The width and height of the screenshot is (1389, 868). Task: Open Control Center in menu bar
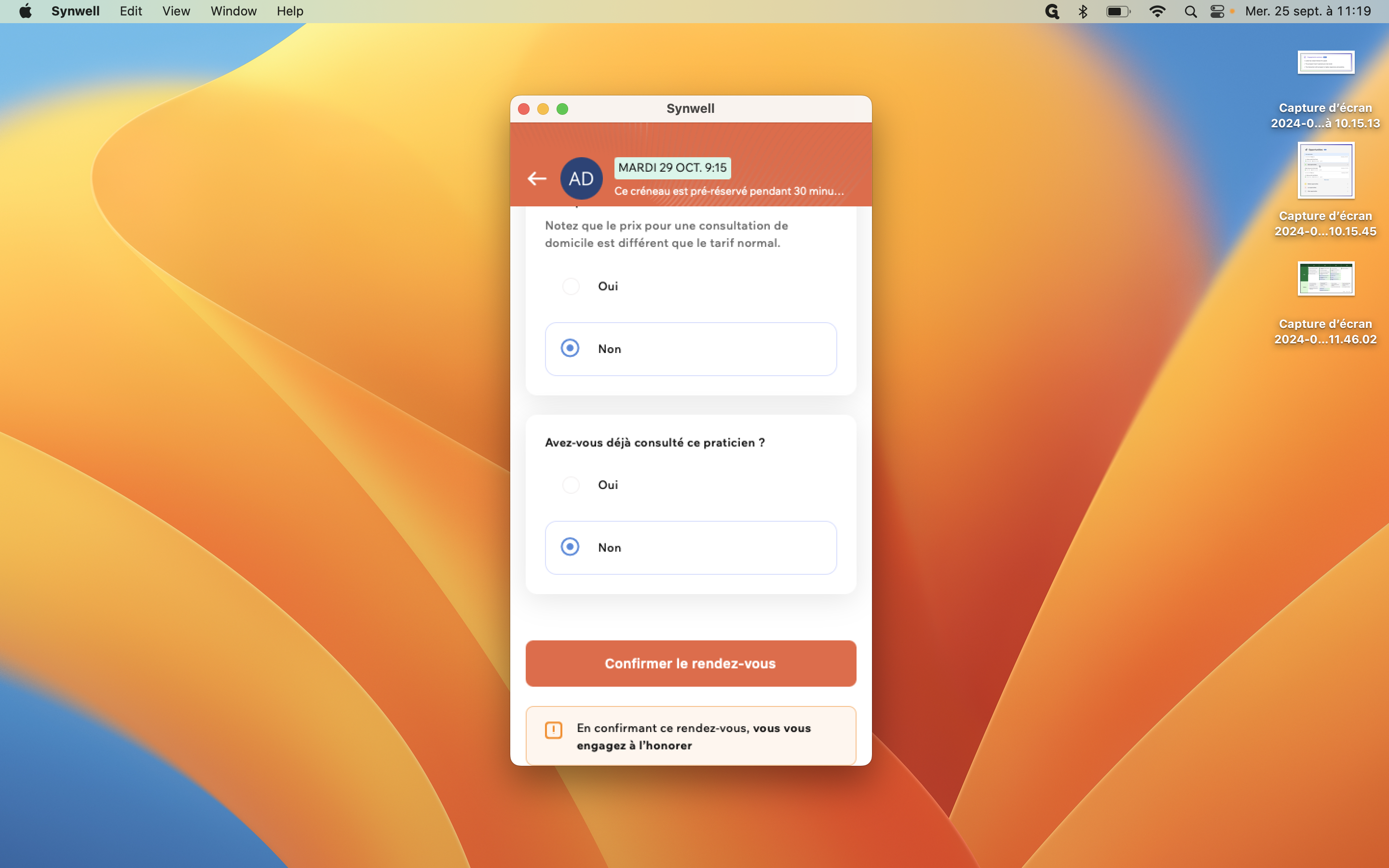coord(1217,12)
